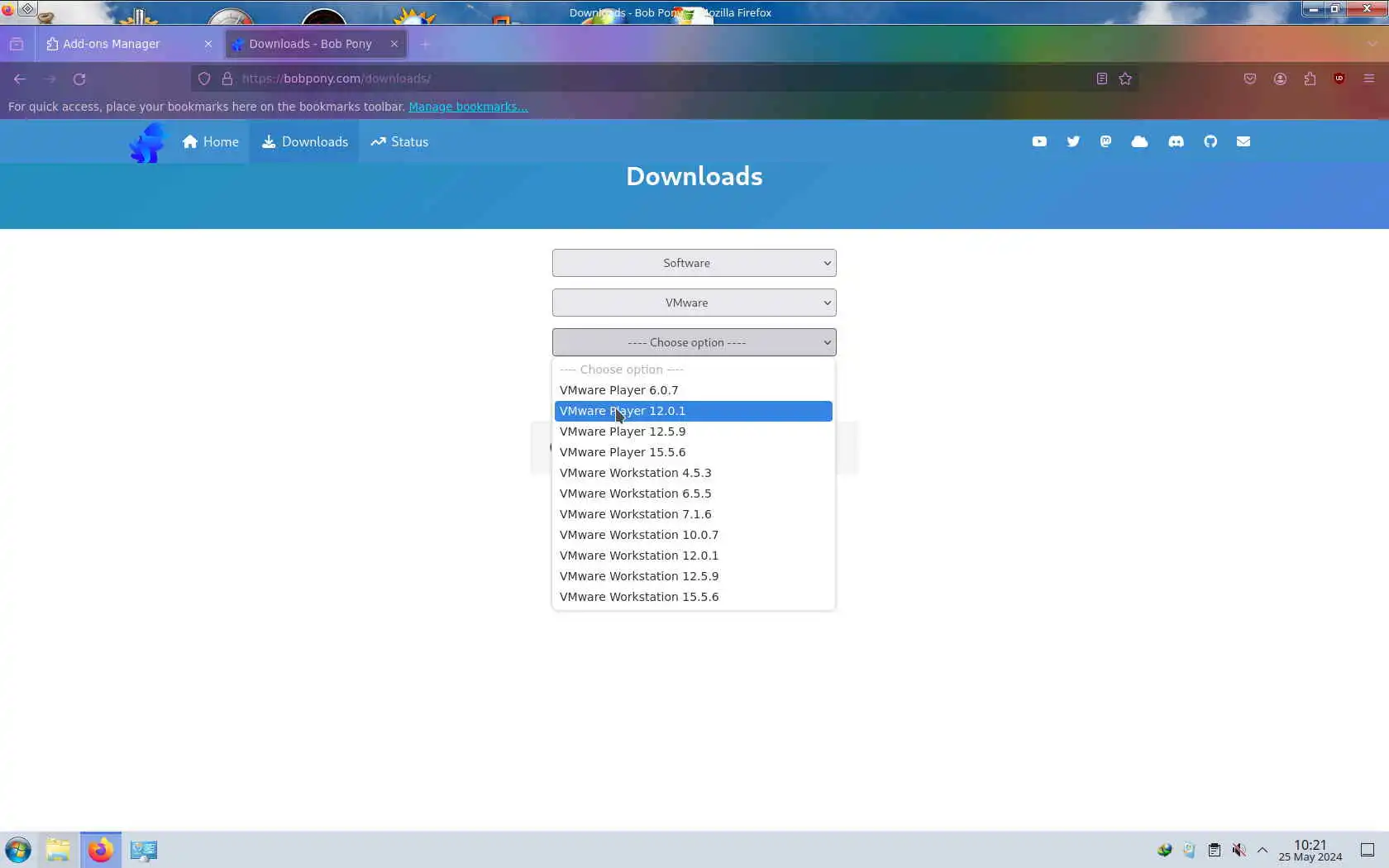Close the Downloads - Bob Pony tab
The width and height of the screenshot is (1389, 868).
pos(394,44)
